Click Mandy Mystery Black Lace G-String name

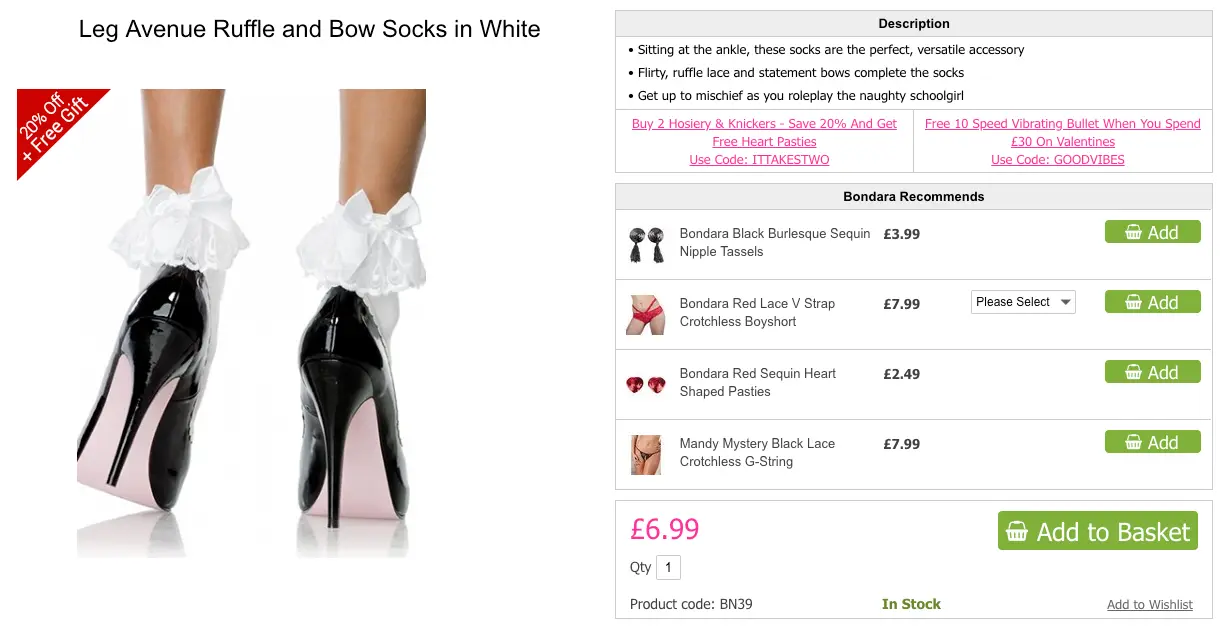coord(757,452)
